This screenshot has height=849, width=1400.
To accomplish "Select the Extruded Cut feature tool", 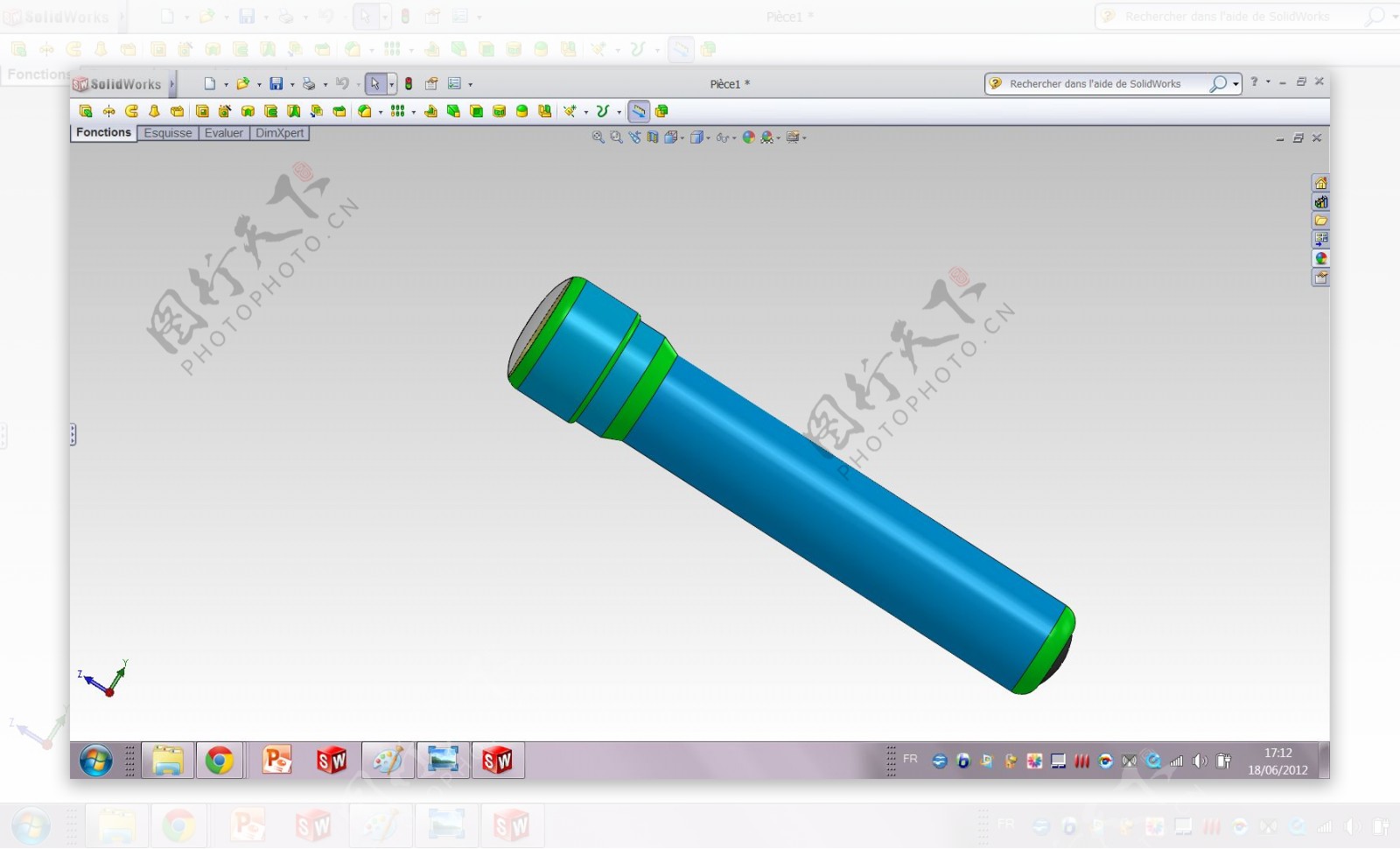I will tap(202, 111).
